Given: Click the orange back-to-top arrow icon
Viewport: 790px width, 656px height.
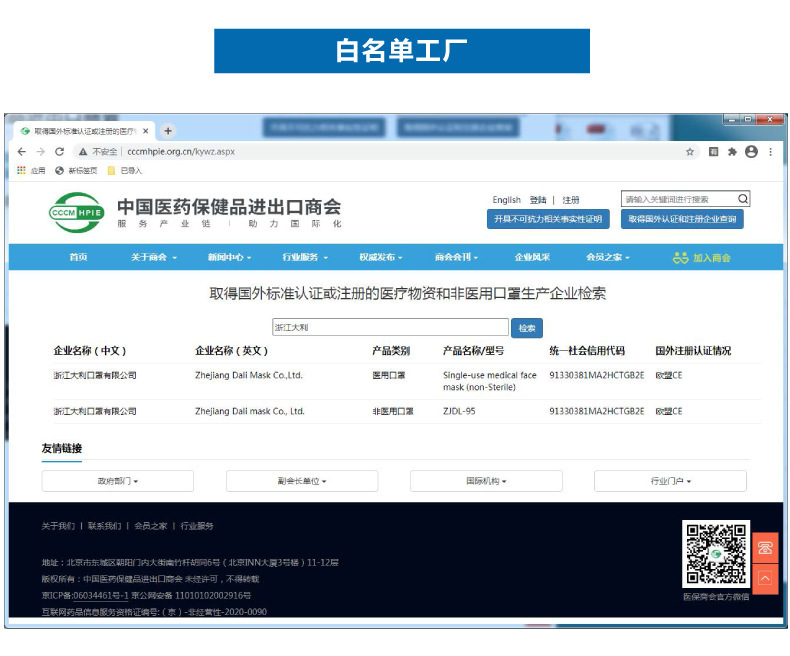Looking at the screenshot, I should coord(765,578).
